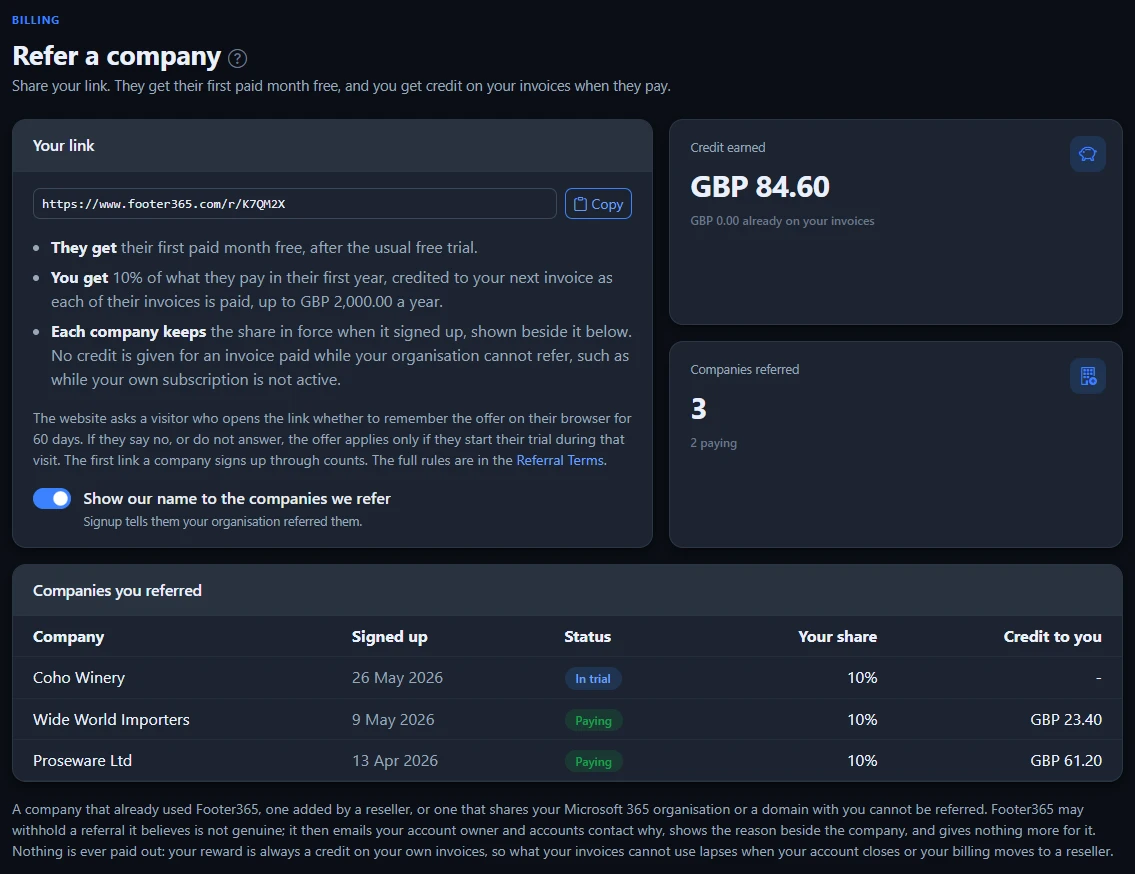Click the Company column header
Viewport: 1135px width, 874px height.
point(69,636)
